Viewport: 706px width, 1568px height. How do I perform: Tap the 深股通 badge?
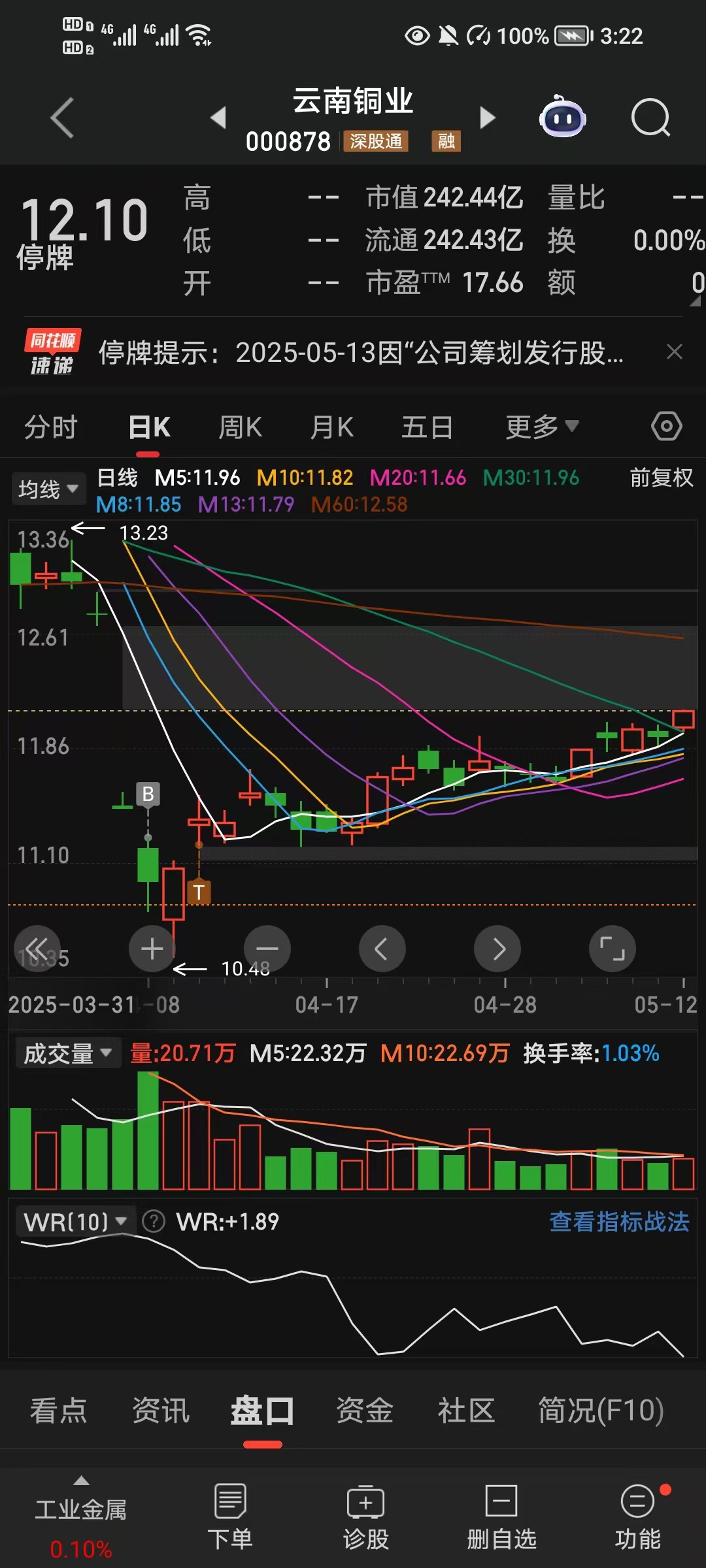point(376,141)
